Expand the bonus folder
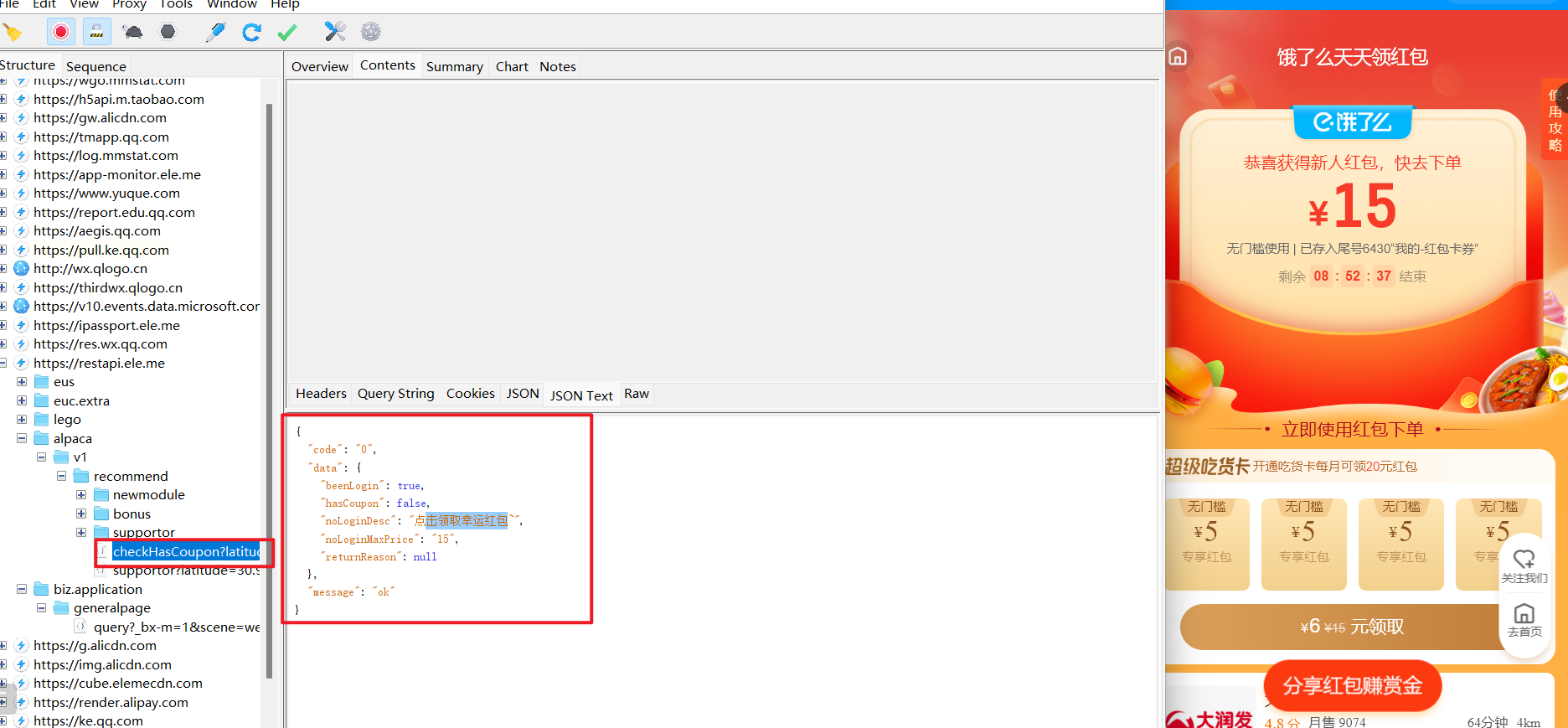 coord(81,514)
